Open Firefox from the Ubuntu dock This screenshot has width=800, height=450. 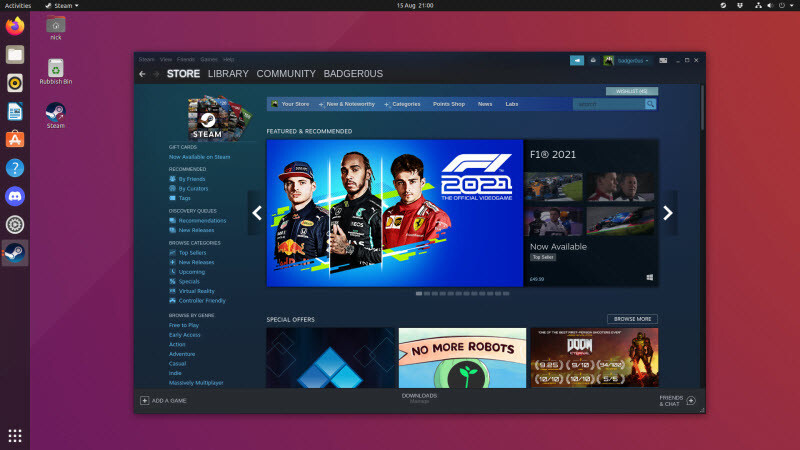pos(15,26)
